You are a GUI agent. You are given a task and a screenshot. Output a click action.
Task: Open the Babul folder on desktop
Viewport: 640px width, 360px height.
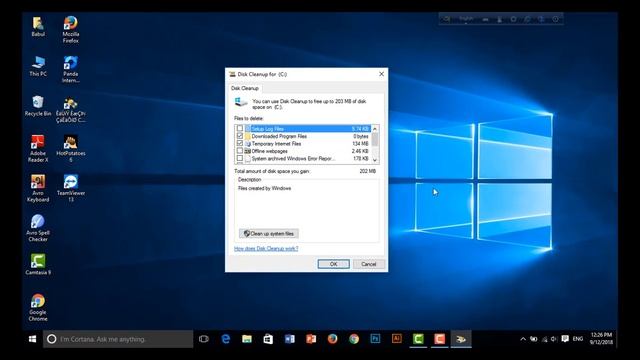(x=38, y=27)
